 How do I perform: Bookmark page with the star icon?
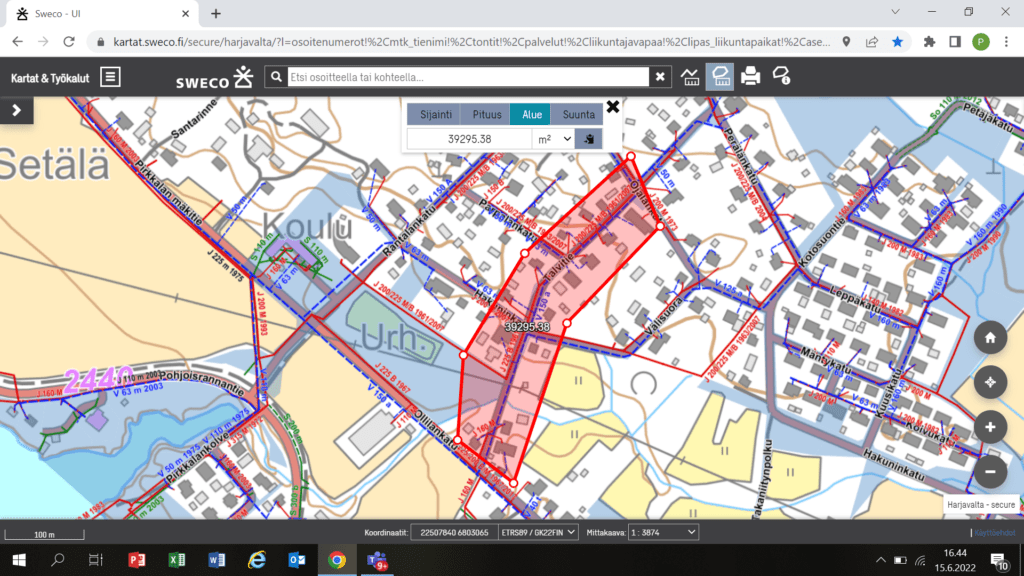pos(897,42)
